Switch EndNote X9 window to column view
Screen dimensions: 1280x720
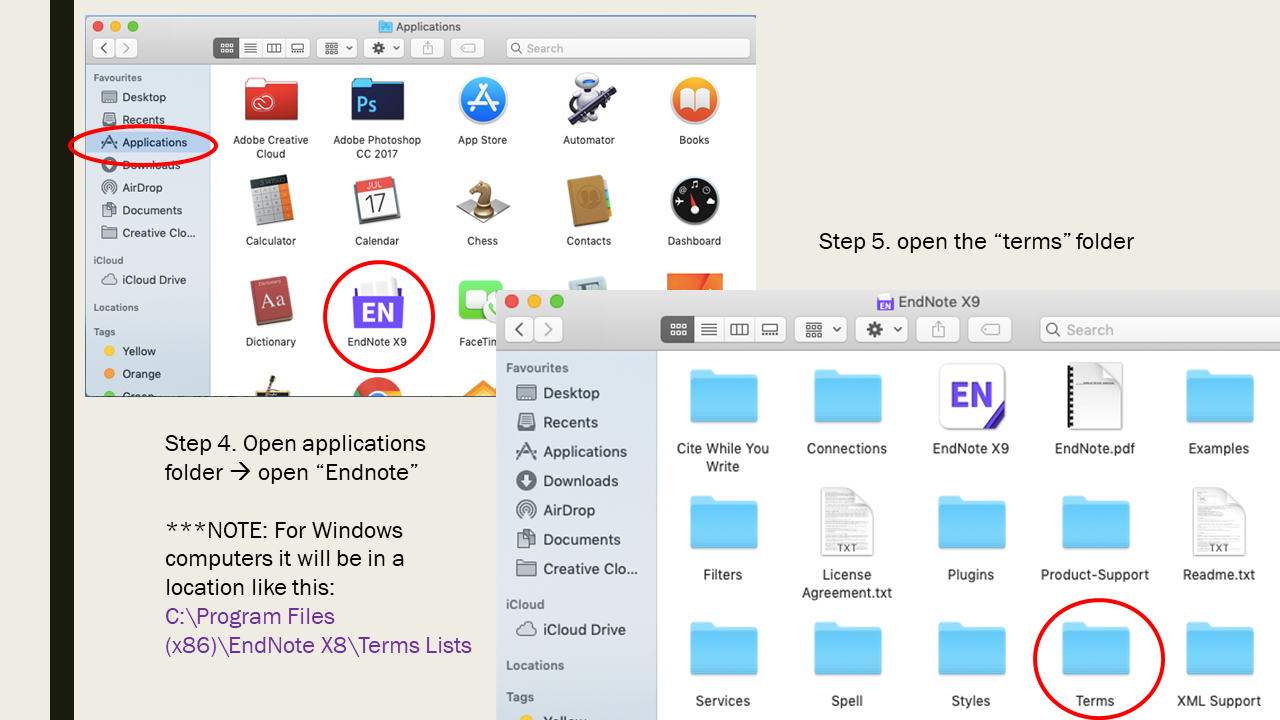739,329
